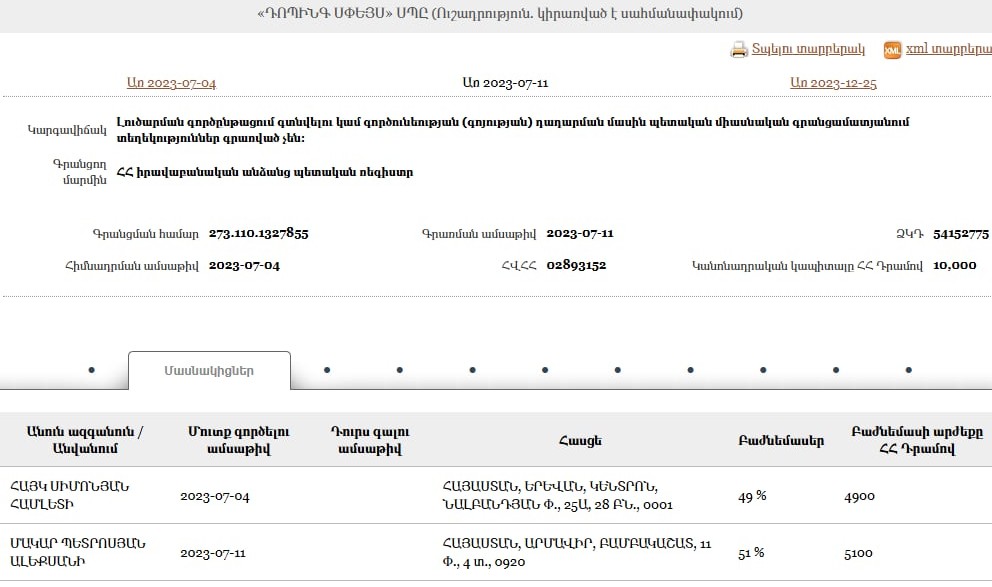Go to the later 2023-12-25 record link

click(x=833, y=83)
